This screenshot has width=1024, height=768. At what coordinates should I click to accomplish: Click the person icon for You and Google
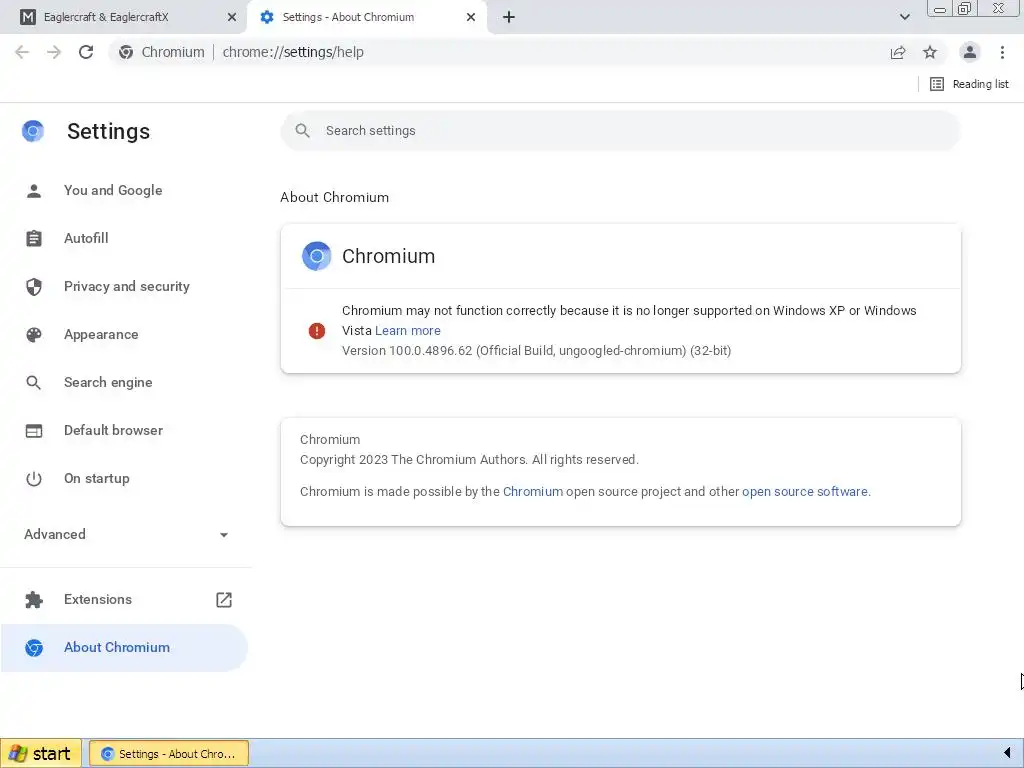(33, 191)
